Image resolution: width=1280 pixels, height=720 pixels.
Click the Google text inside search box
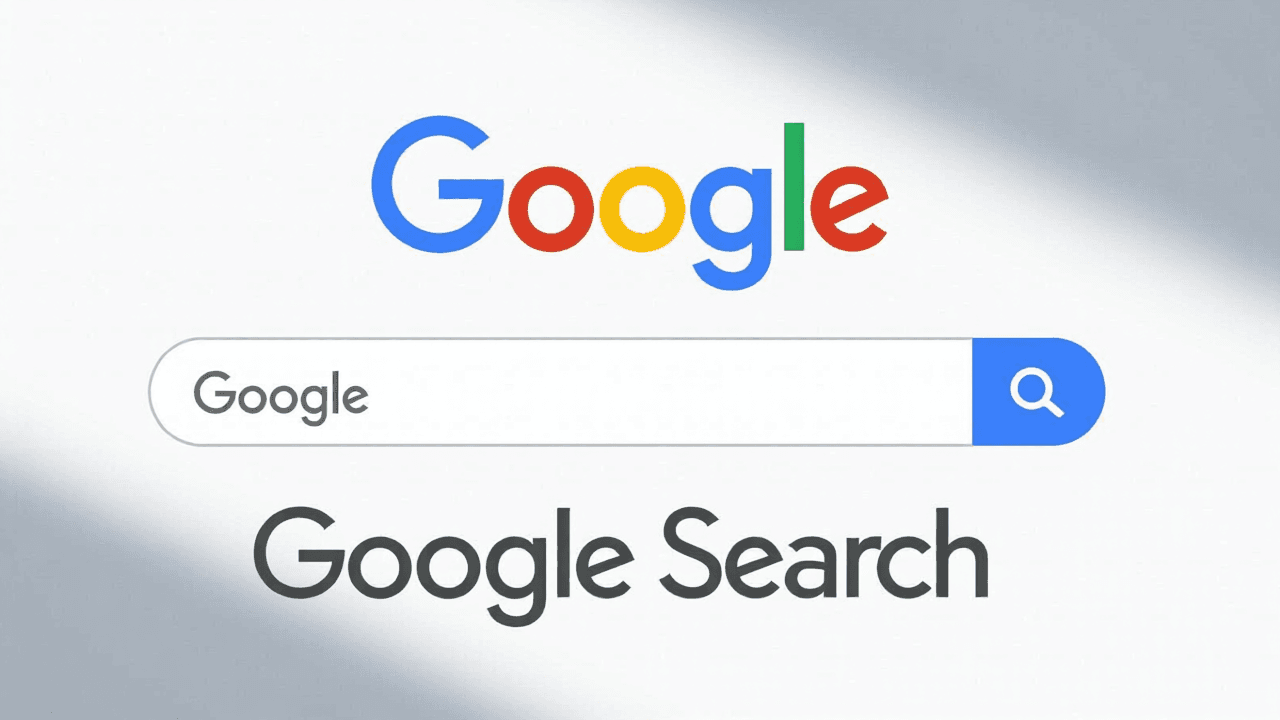point(281,398)
